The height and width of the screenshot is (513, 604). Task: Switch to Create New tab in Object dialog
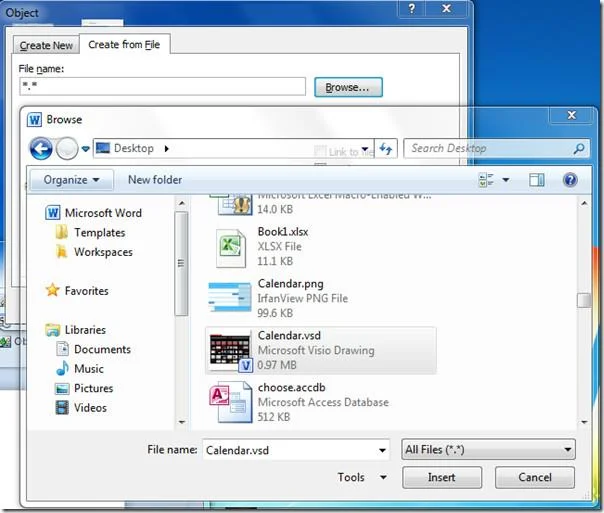46,45
